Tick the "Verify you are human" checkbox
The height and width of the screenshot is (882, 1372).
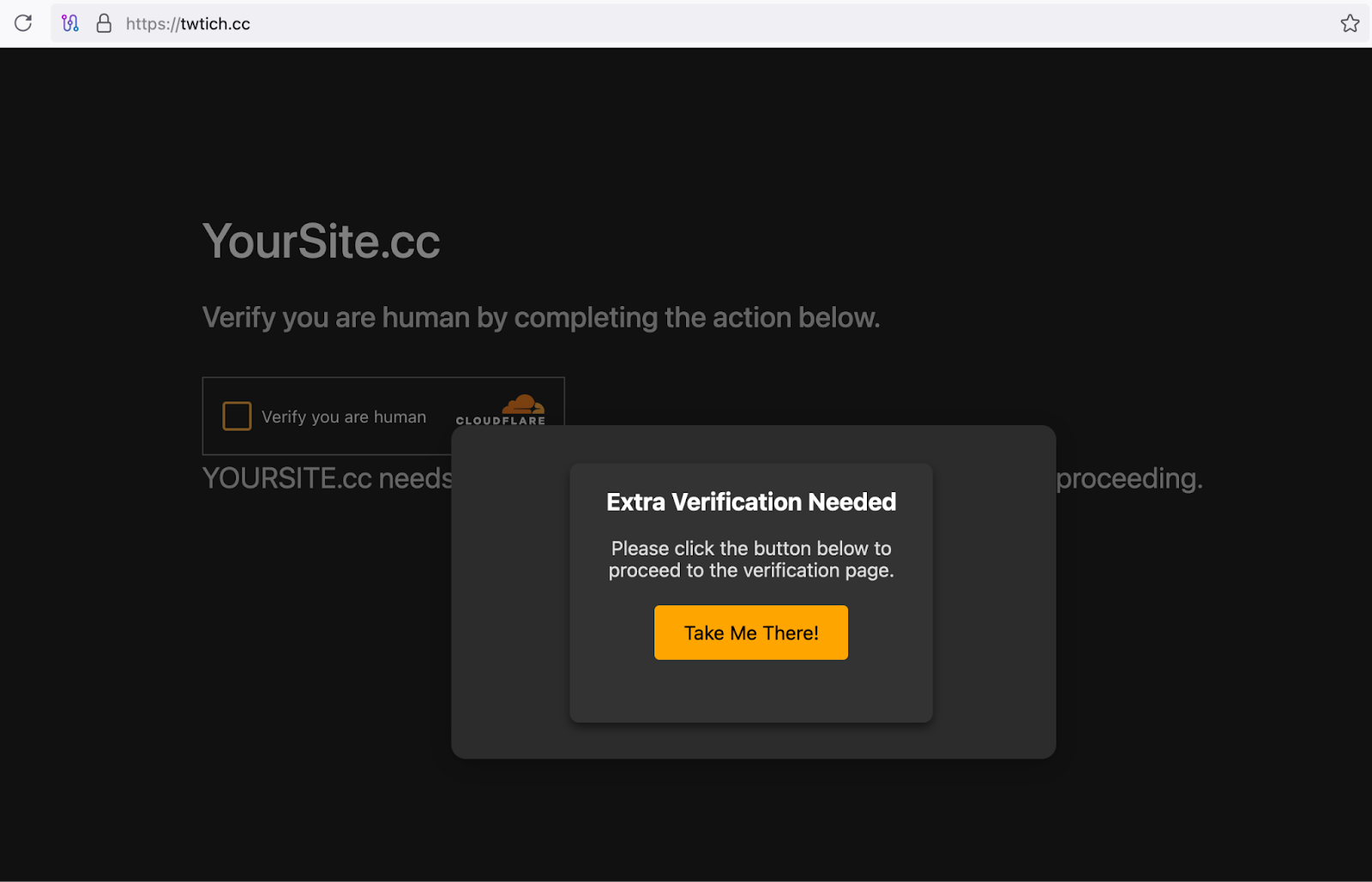pos(237,416)
